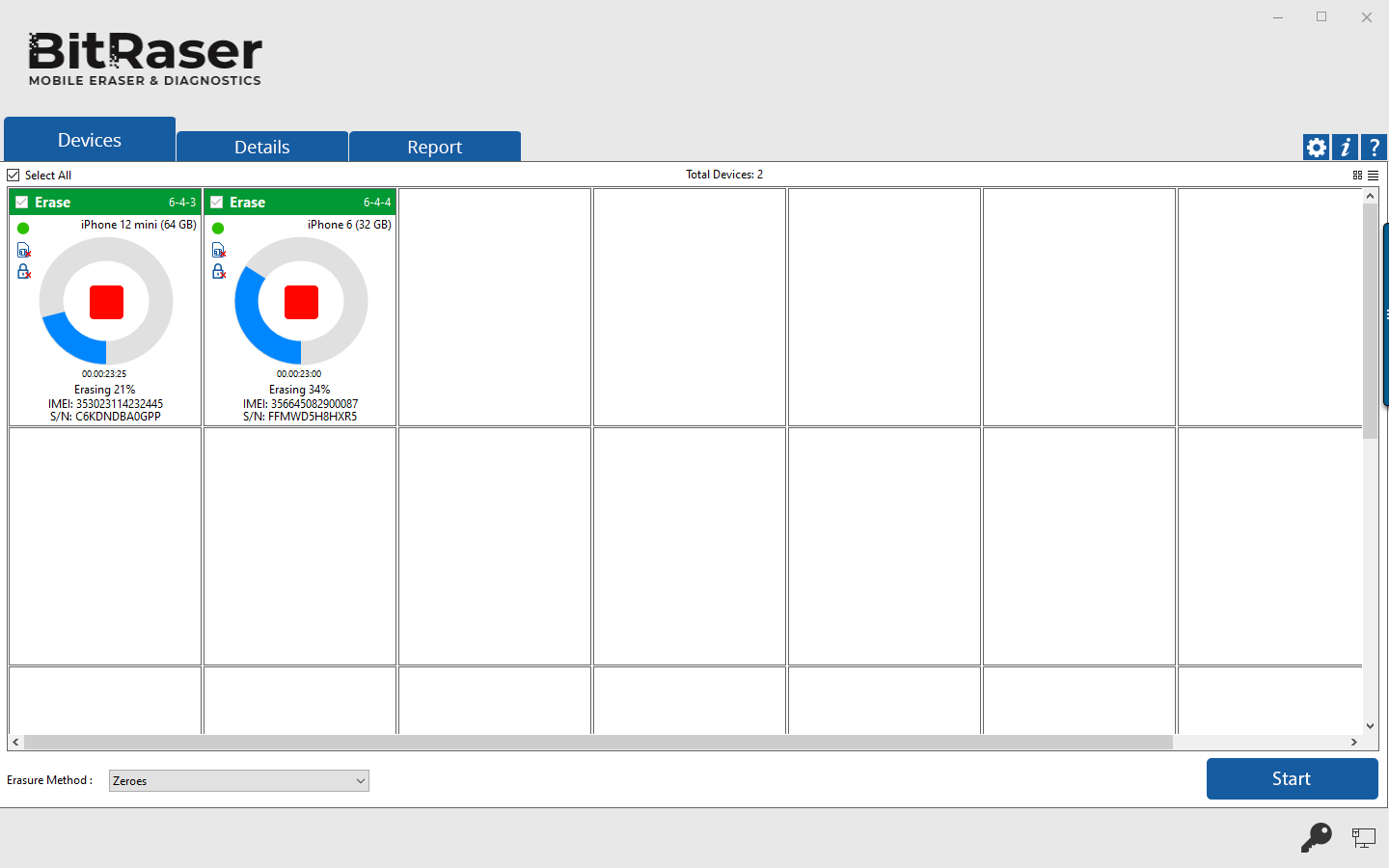Click the scroll right arrow
Image resolution: width=1389 pixels, height=868 pixels.
[x=1354, y=743]
